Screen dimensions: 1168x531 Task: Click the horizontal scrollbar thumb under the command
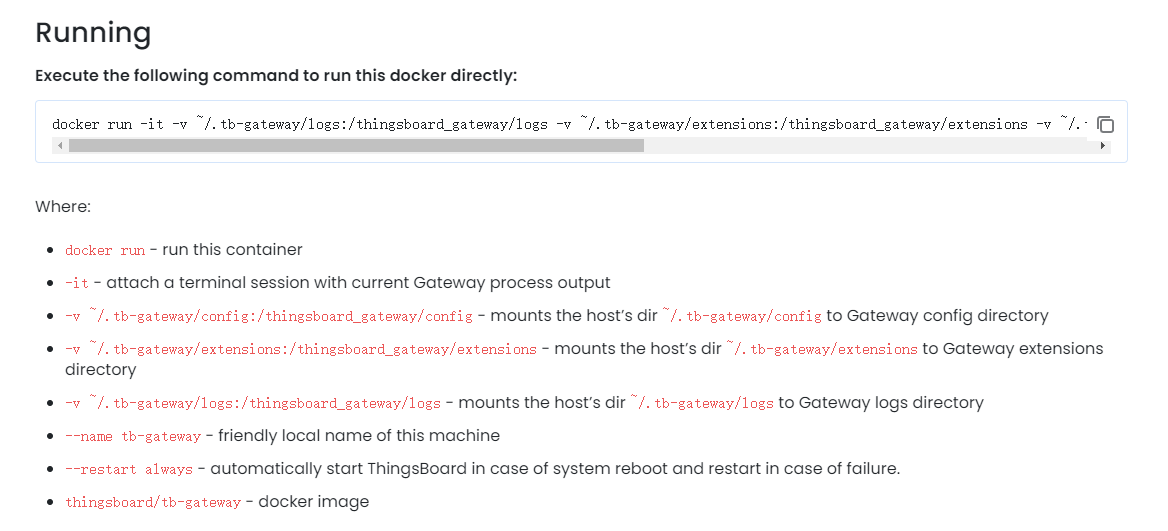[356, 146]
